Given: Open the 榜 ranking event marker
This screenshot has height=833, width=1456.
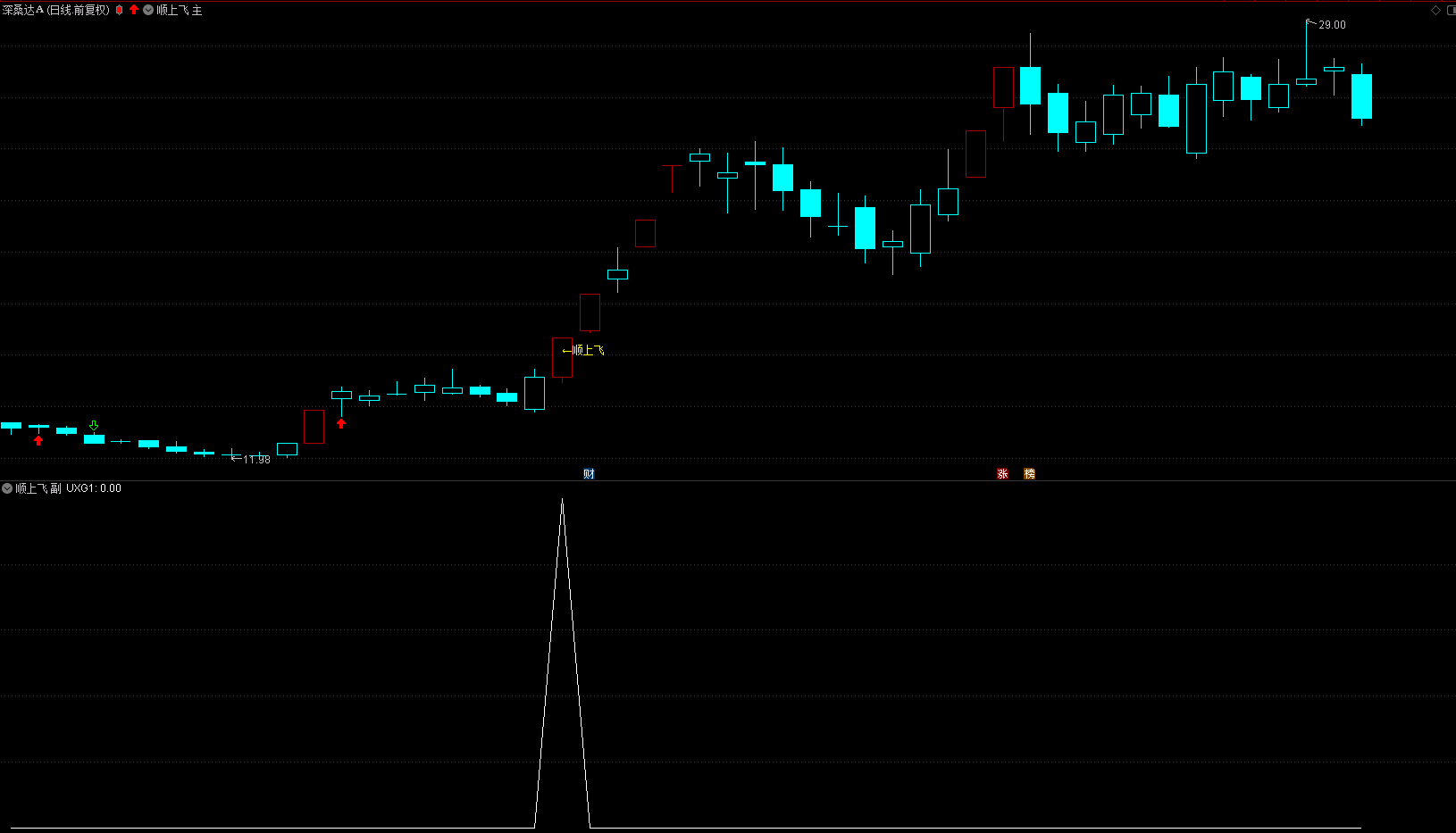Looking at the screenshot, I should tap(1029, 474).
